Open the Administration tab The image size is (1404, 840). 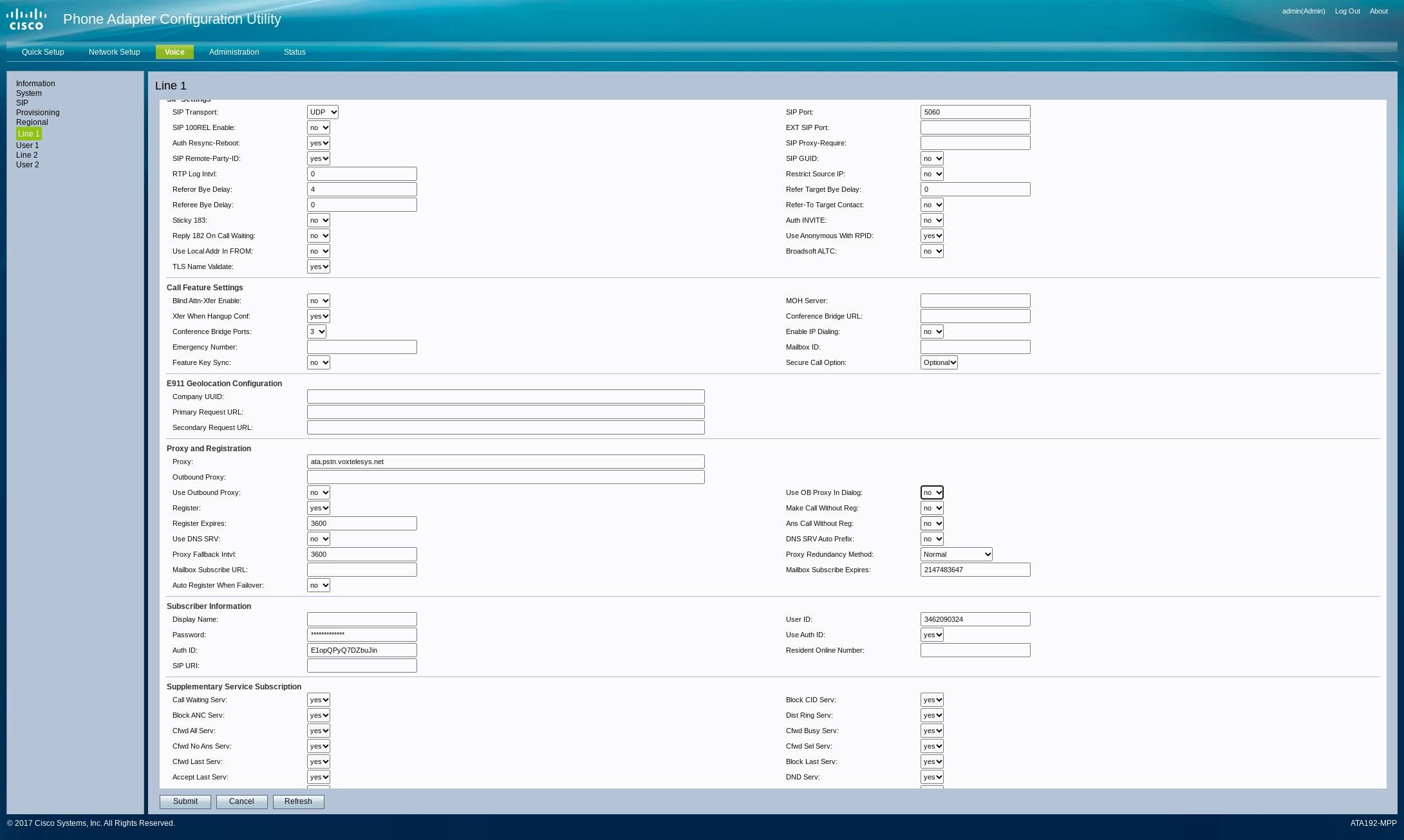pos(234,52)
